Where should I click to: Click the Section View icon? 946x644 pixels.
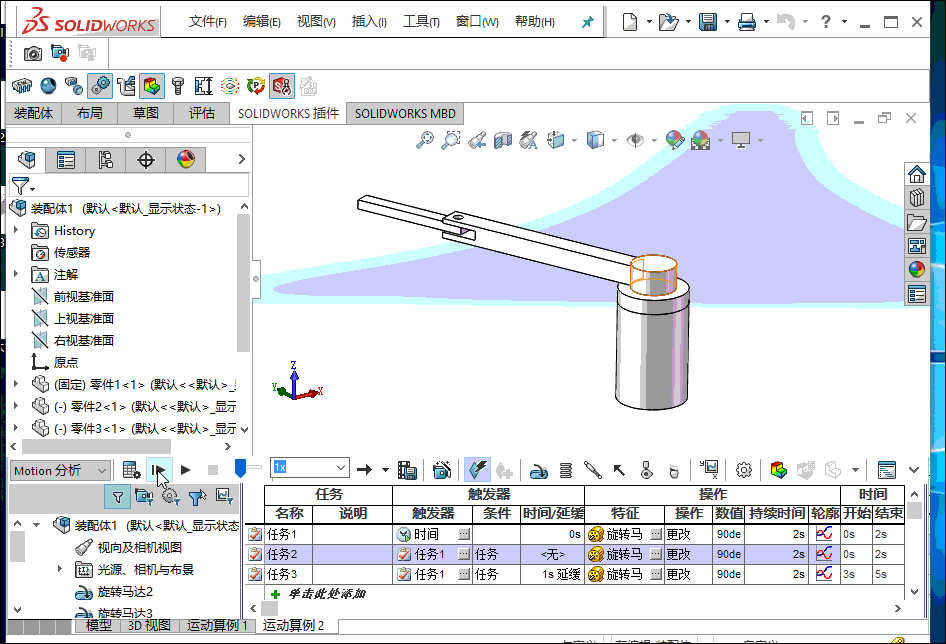[503, 140]
